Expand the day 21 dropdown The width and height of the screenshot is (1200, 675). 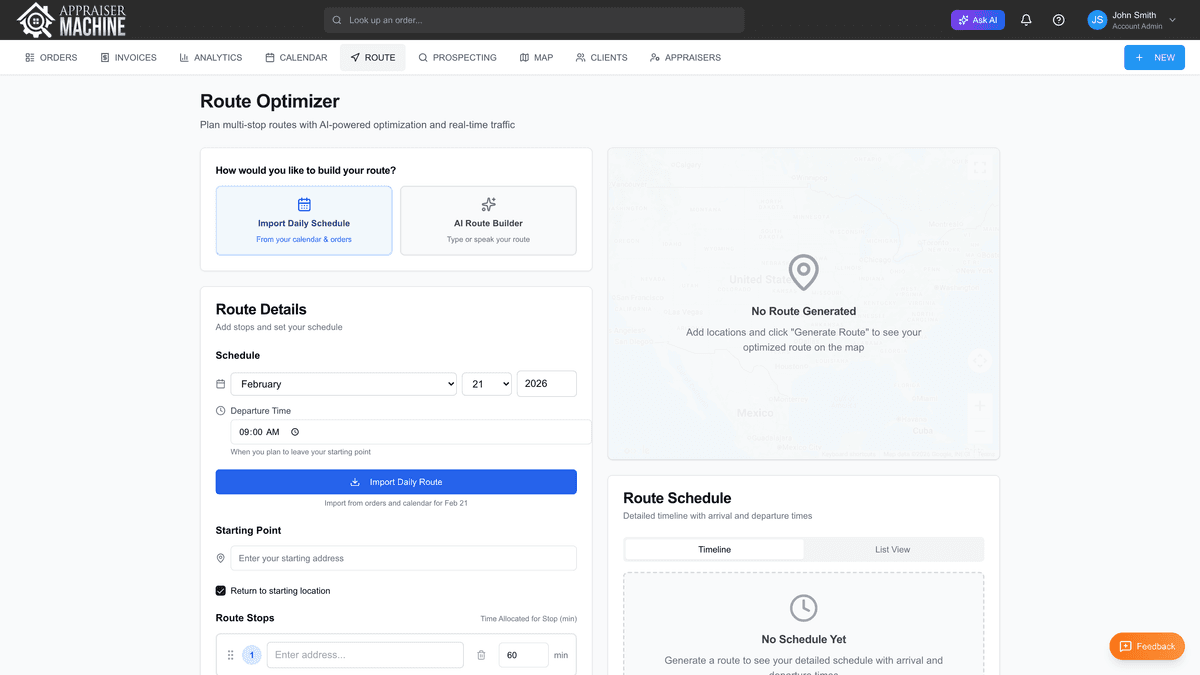point(486,384)
